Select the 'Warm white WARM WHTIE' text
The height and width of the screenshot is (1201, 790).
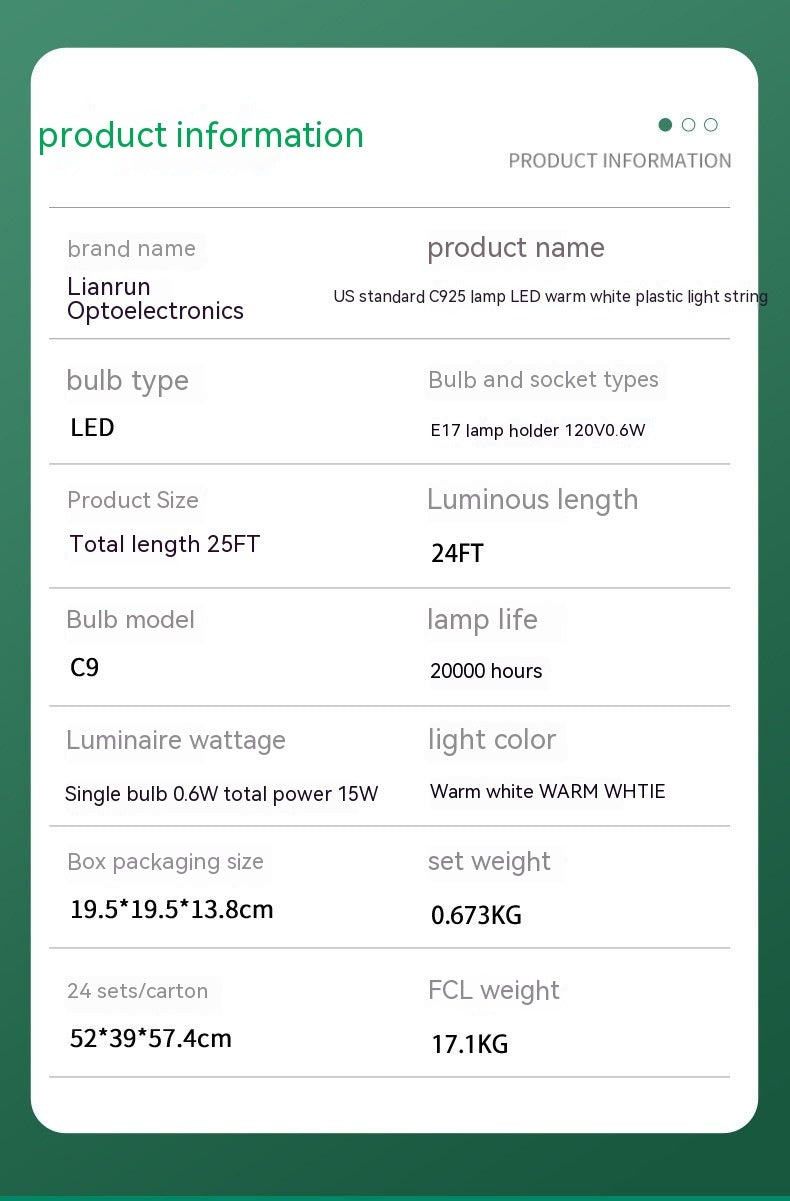point(547,792)
